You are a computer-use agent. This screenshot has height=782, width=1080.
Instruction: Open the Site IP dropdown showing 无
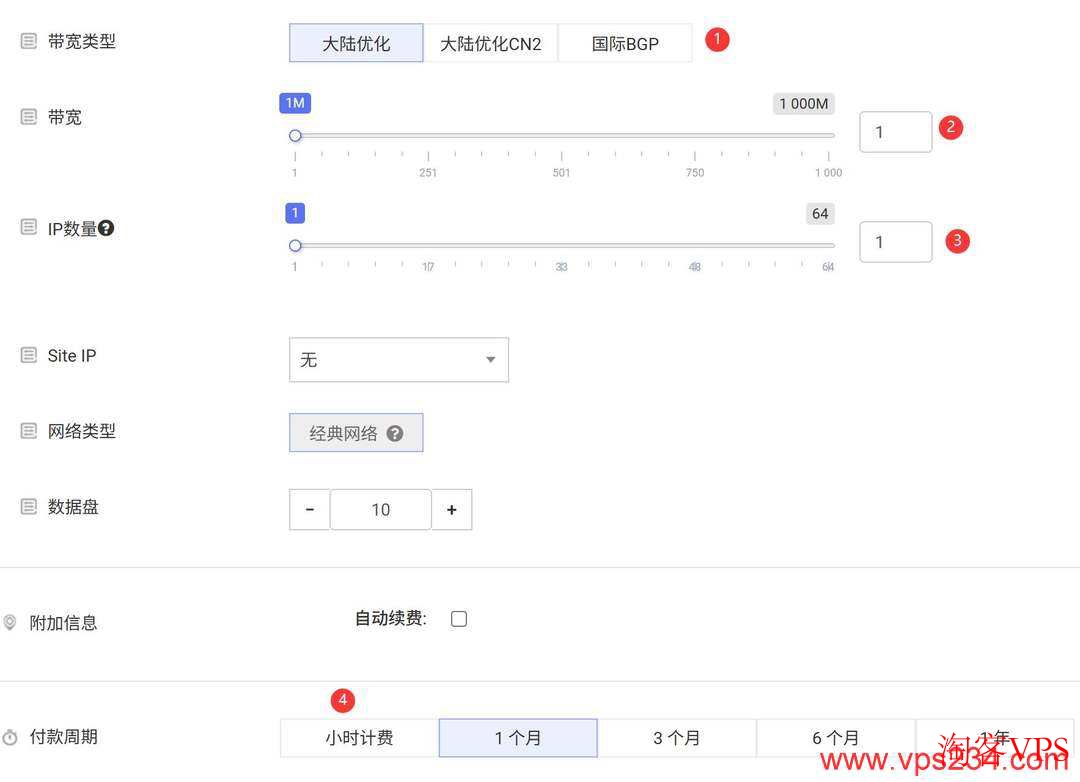tap(398, 359)
